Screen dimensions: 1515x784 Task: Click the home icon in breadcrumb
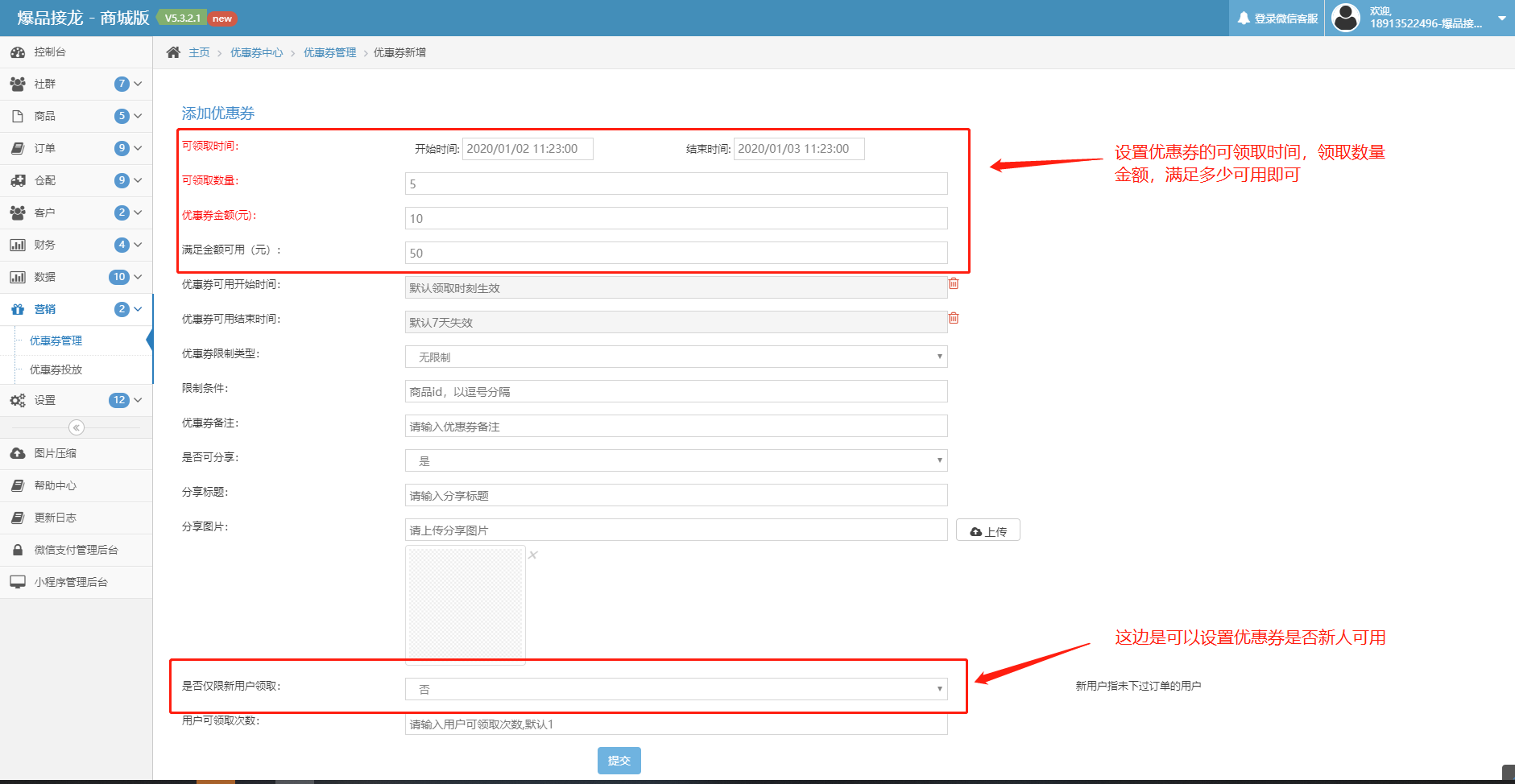[x=173, y=52]
